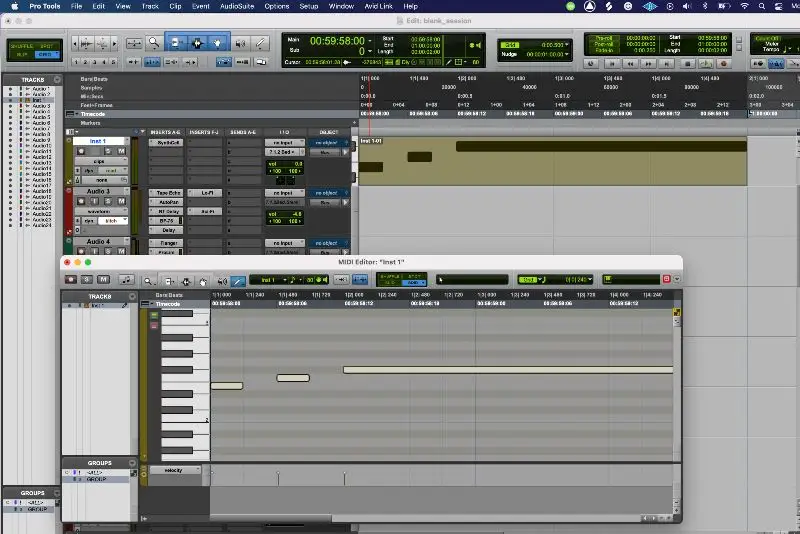Click the long MIDI note in MIDI Editor
This screenshot has height=534, width=800.
[508, 370]
